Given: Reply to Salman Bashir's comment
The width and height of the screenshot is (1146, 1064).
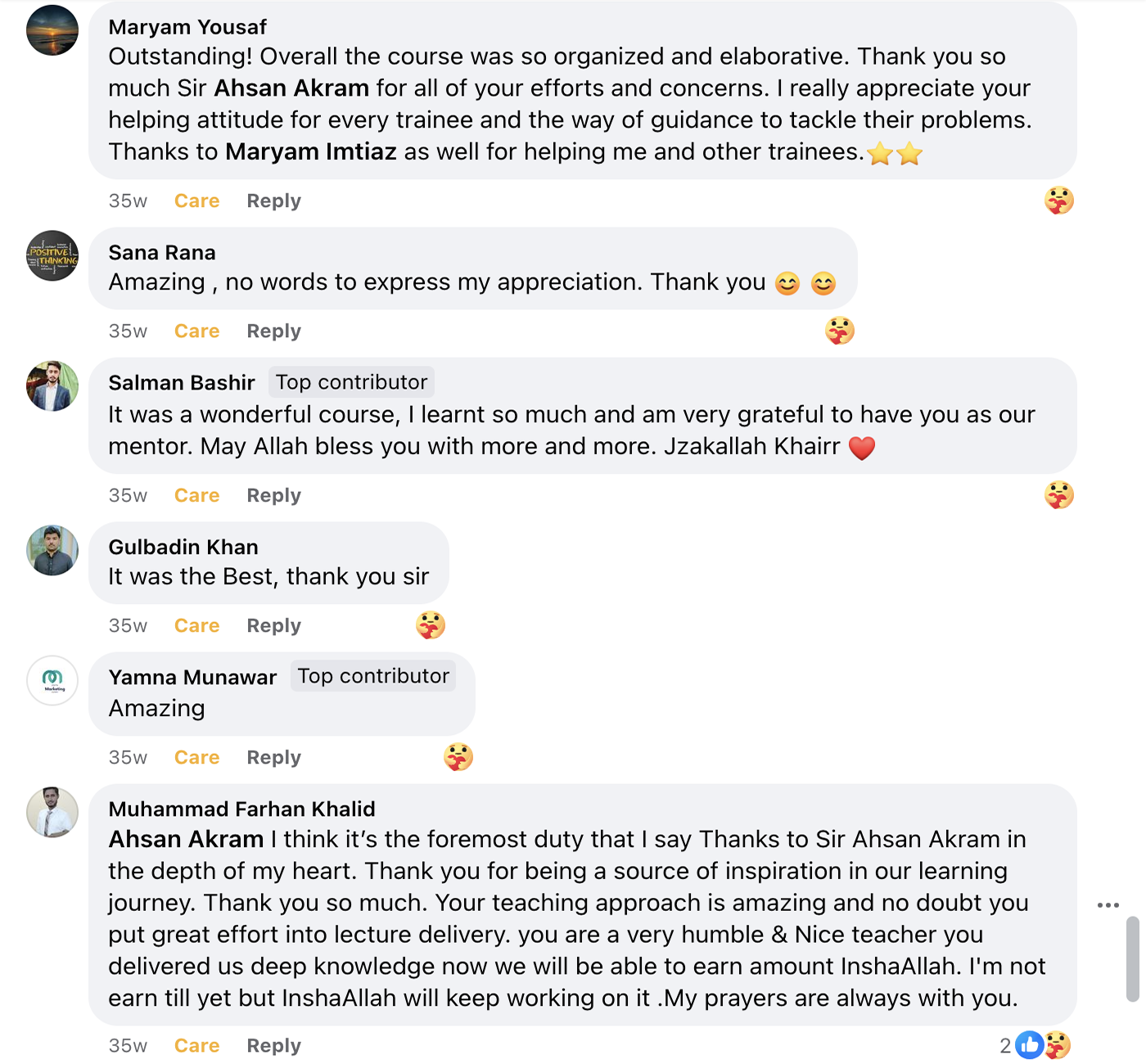Looking at the screenshot, I should click(x=273, y=496).
